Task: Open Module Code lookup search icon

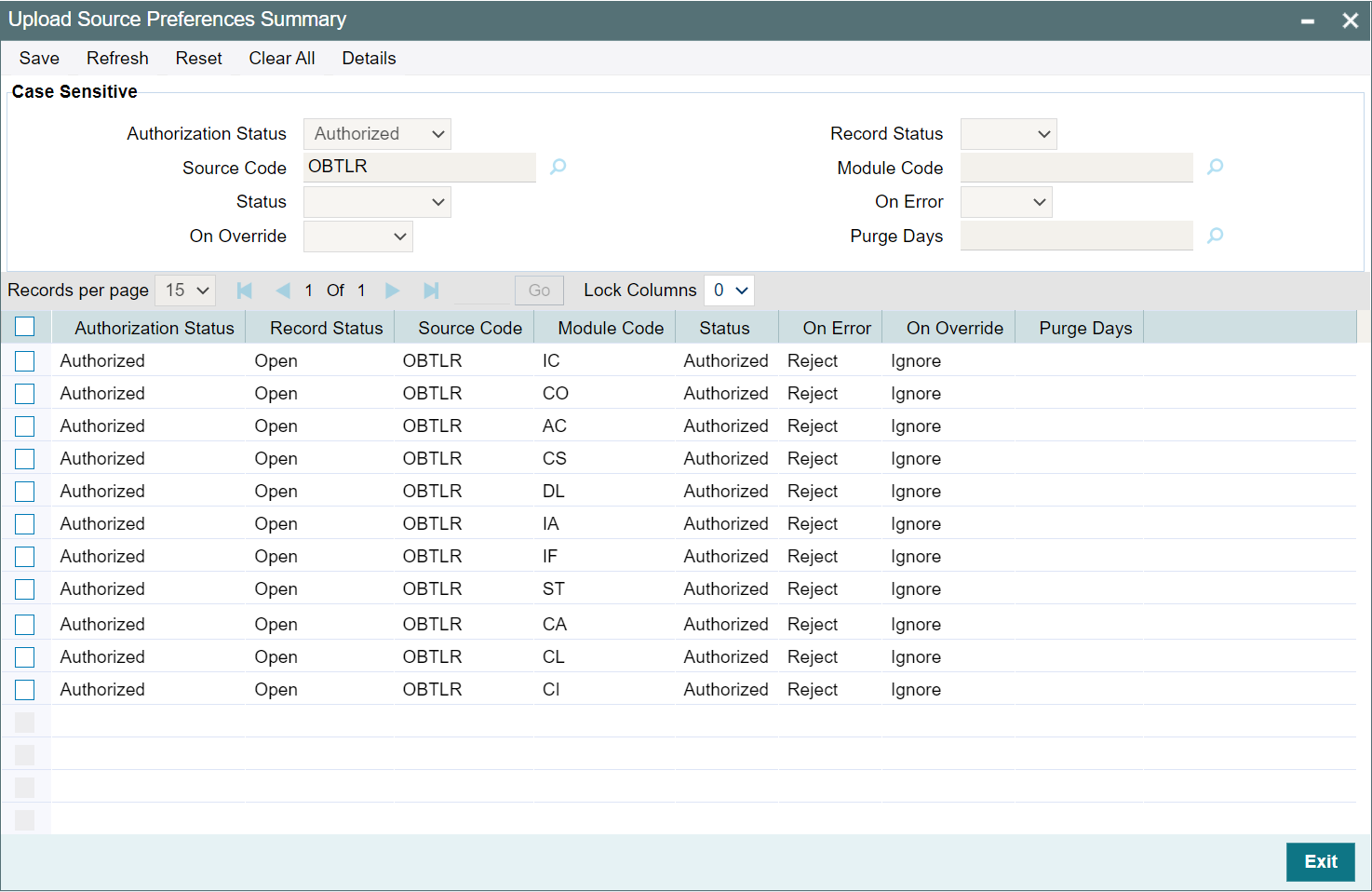Action: (x=1215, y=167)
